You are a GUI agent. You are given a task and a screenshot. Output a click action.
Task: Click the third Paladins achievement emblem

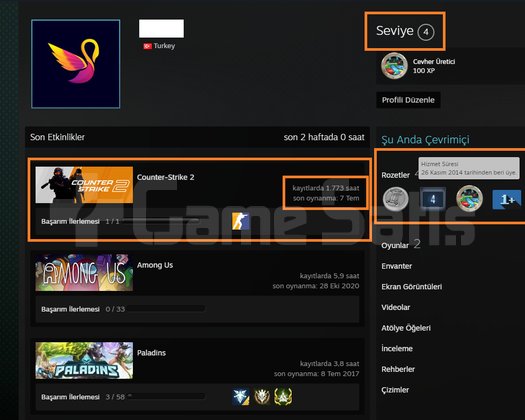tap(283, 397)
